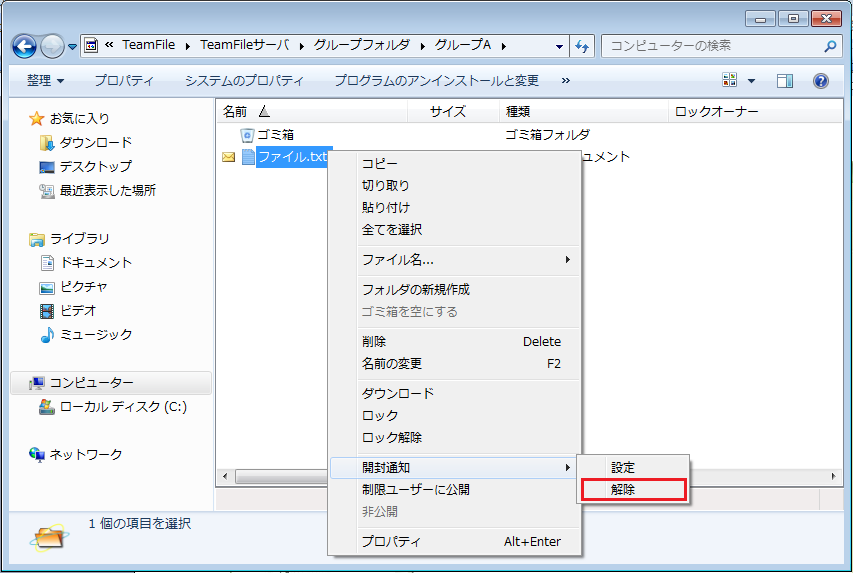Click the refresh button beside address bar
The height and width of the screenshot is (573, 853).
tap(583, 46)
